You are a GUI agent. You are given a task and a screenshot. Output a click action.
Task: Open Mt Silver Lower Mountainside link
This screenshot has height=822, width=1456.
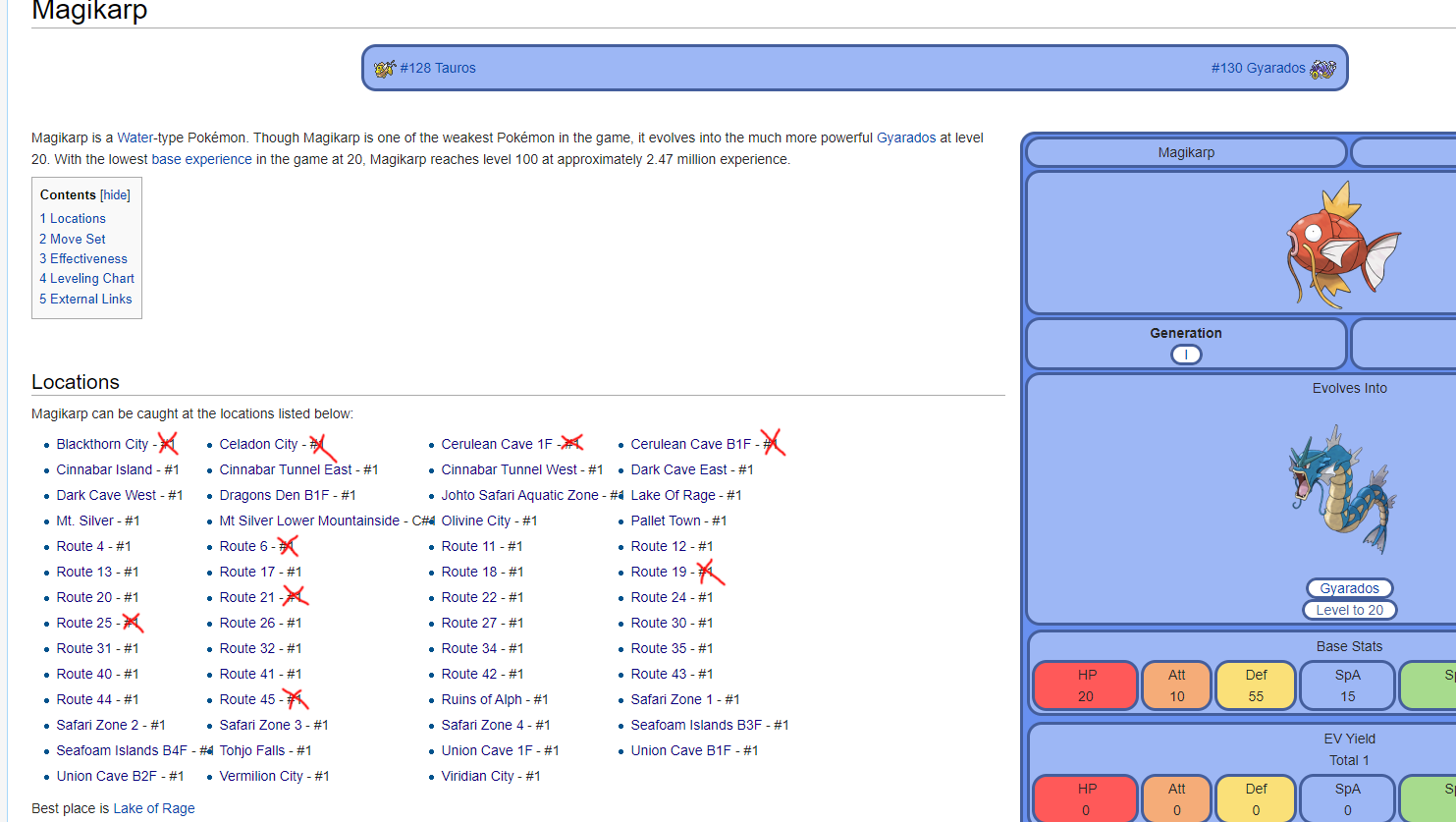(310, 521)
